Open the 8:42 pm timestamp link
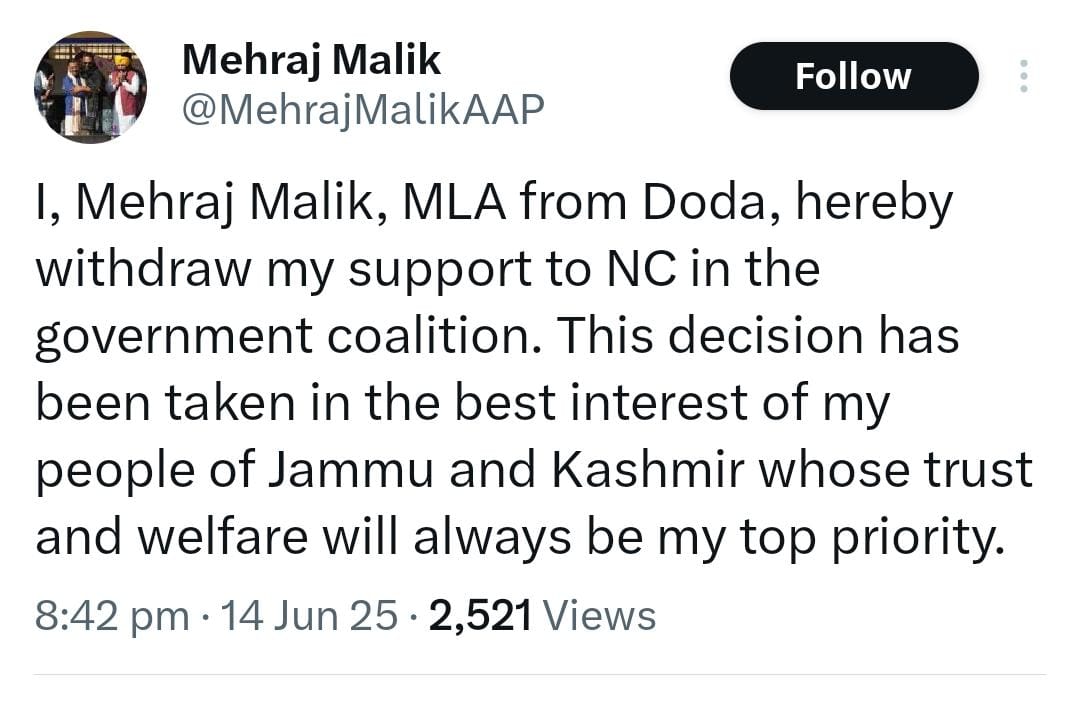This screenshot has height=715, width=1080. tap(112, 615)
